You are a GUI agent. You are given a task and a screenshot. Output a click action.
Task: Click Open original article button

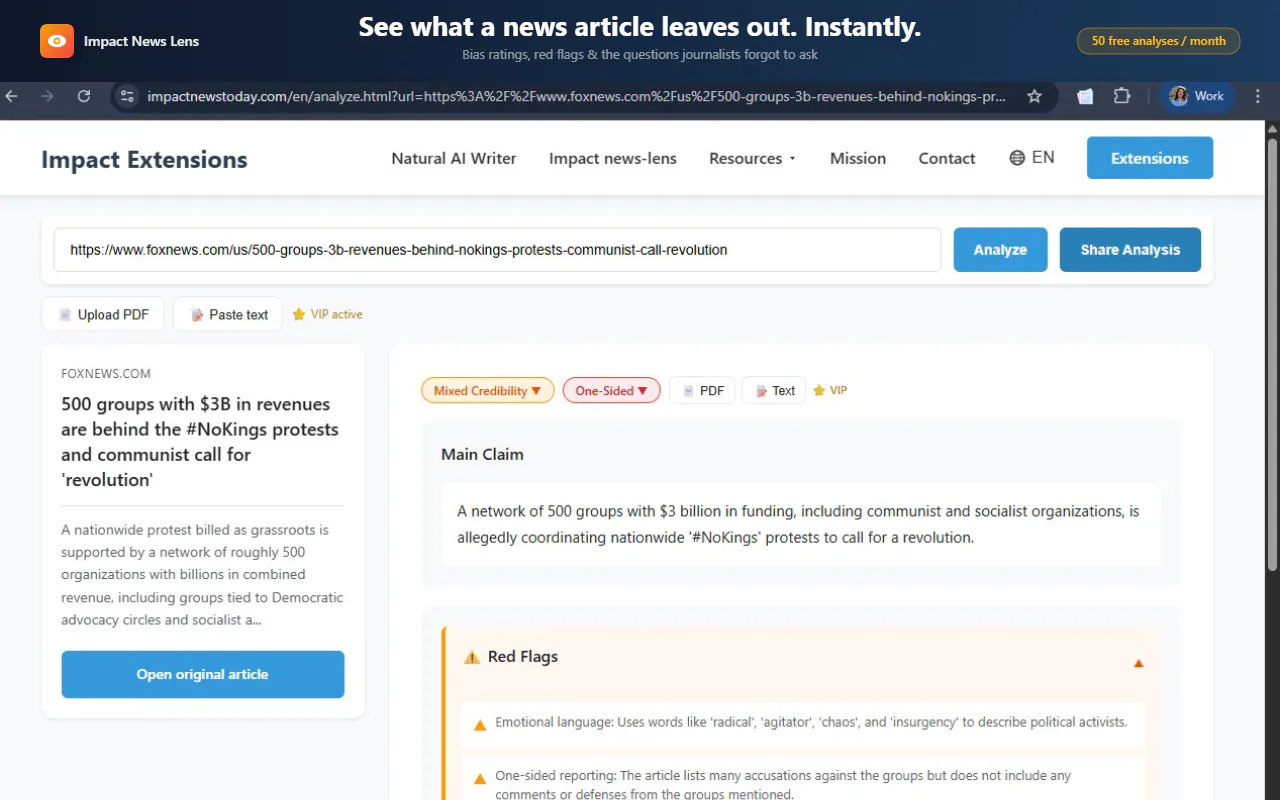click(x=203, y=674)
